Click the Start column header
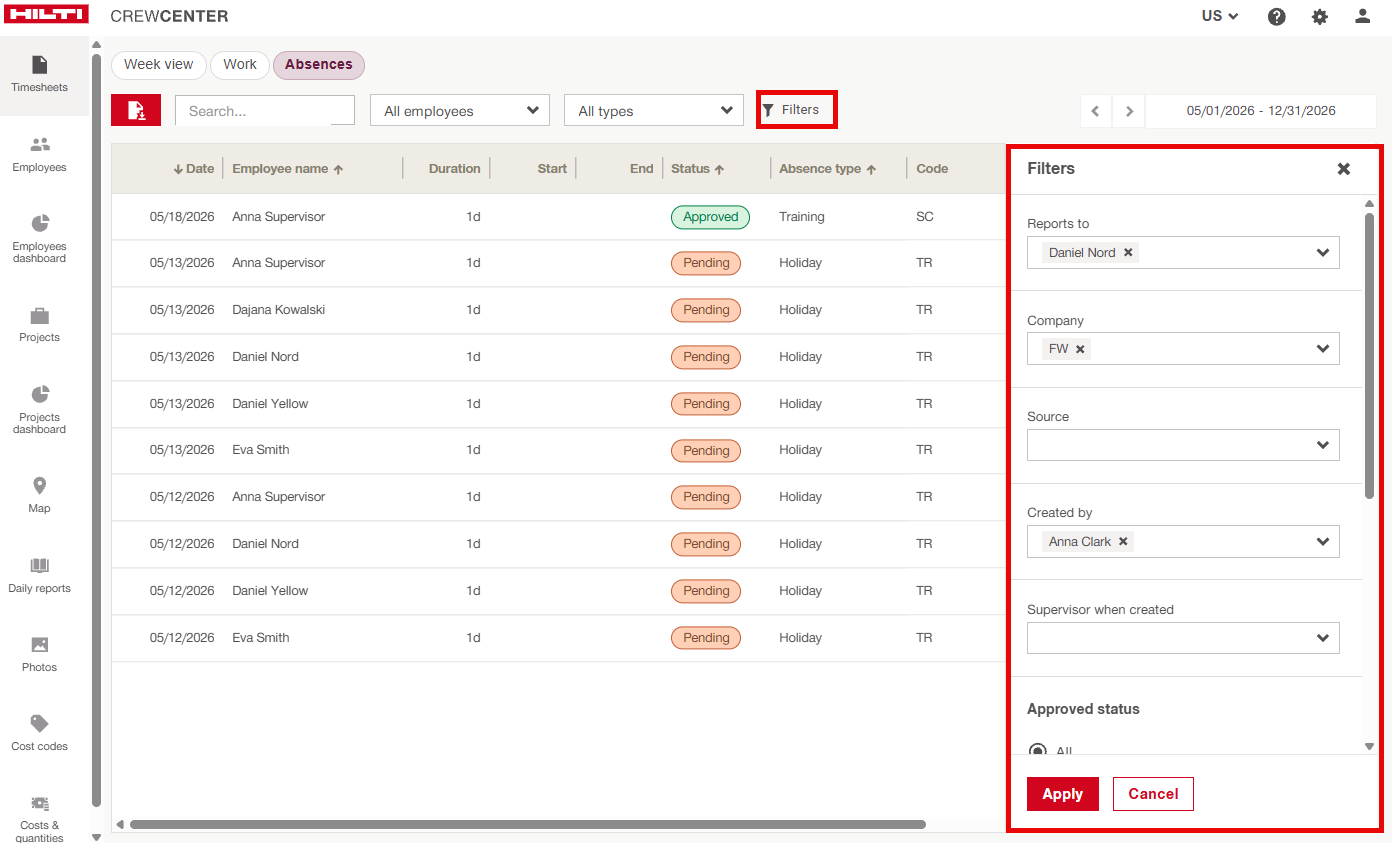Viewport: 1392px width, 843px height. click(552, 169)
